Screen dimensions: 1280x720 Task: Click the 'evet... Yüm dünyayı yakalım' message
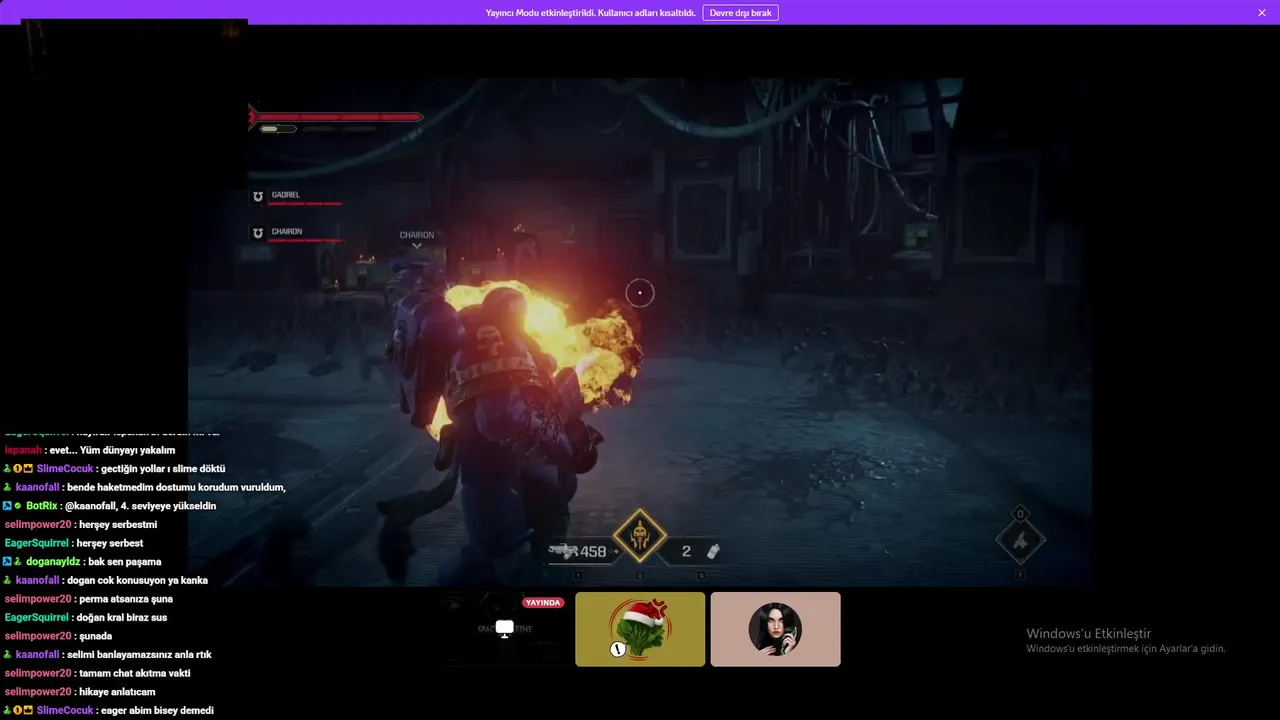112,450
